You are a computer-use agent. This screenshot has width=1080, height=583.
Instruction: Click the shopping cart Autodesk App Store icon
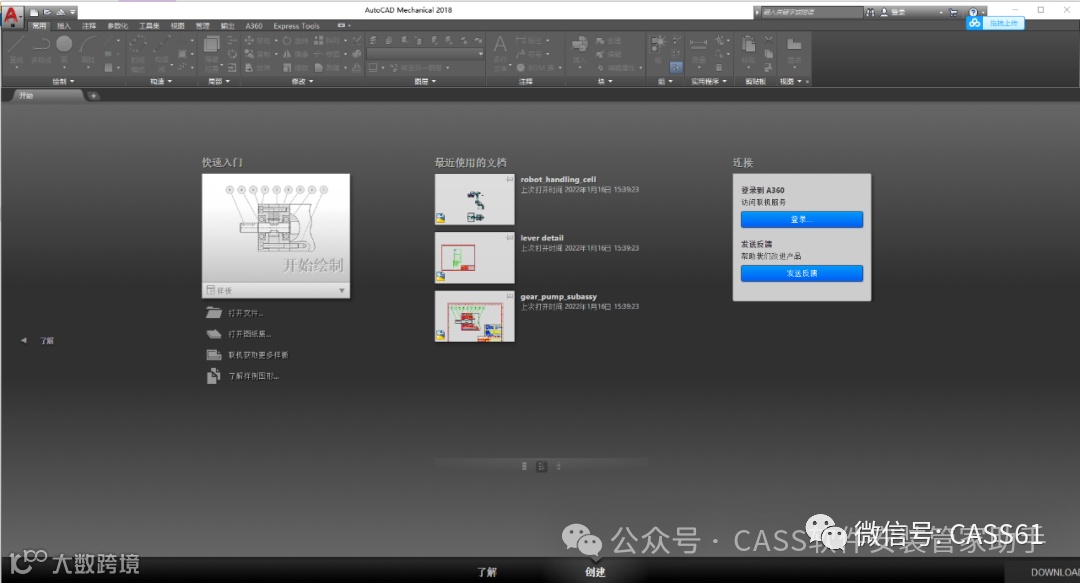click(953, 12)
